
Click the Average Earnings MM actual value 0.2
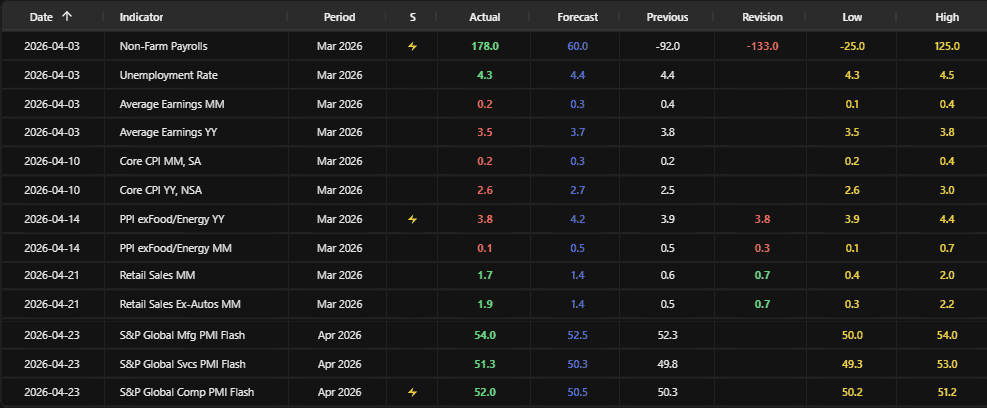pyautogui.click(x=485, y=104)
